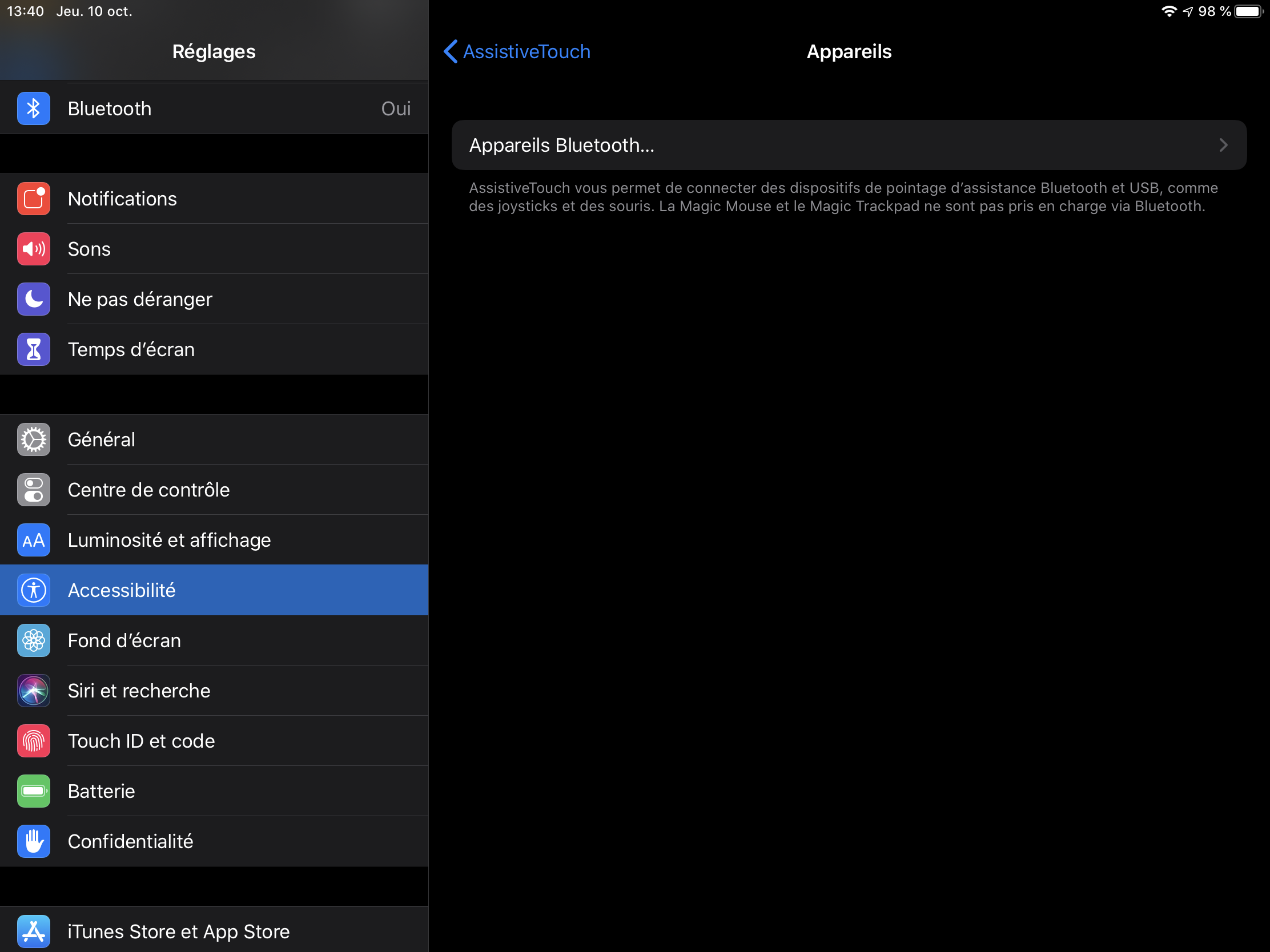The width and height of the screenshot is (1270, 952).
Task: Go back via AssistiveTouch chevron
Action: (x=451, y=51)
